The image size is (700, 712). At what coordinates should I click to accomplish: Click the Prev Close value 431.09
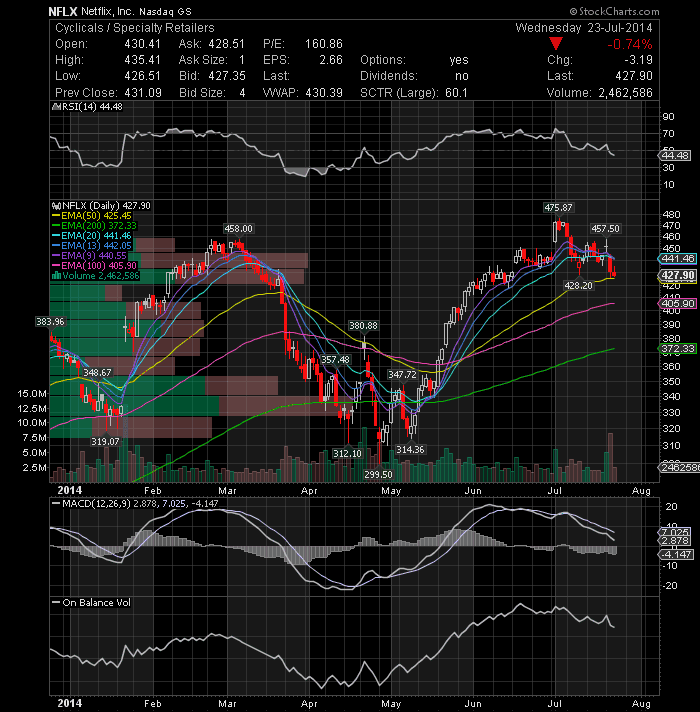(143, 93)
